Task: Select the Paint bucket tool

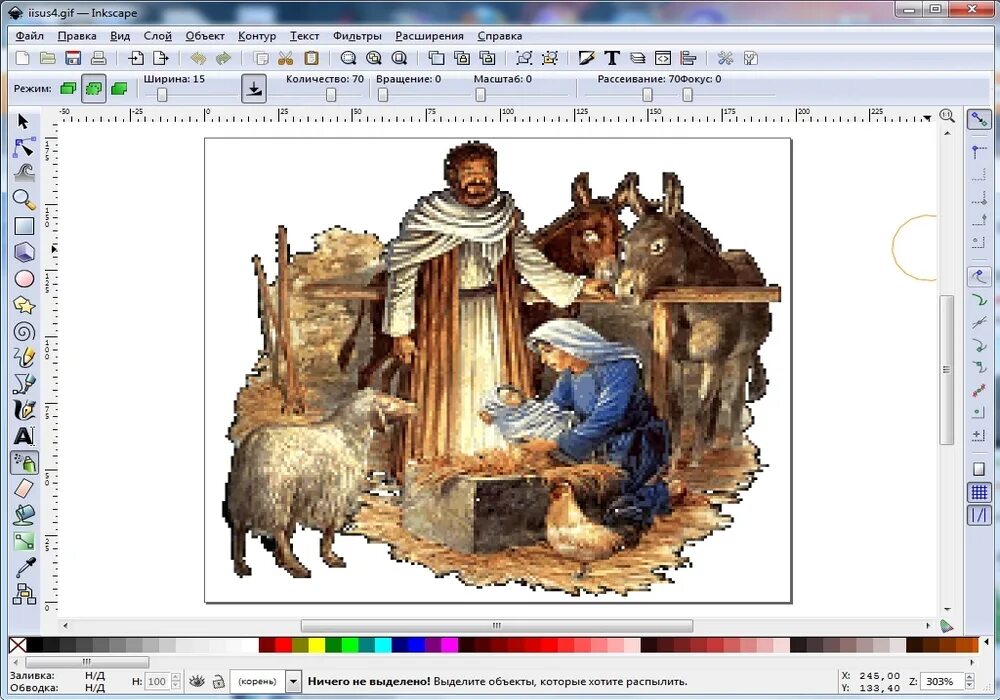Action: click(x=24, y=515)
